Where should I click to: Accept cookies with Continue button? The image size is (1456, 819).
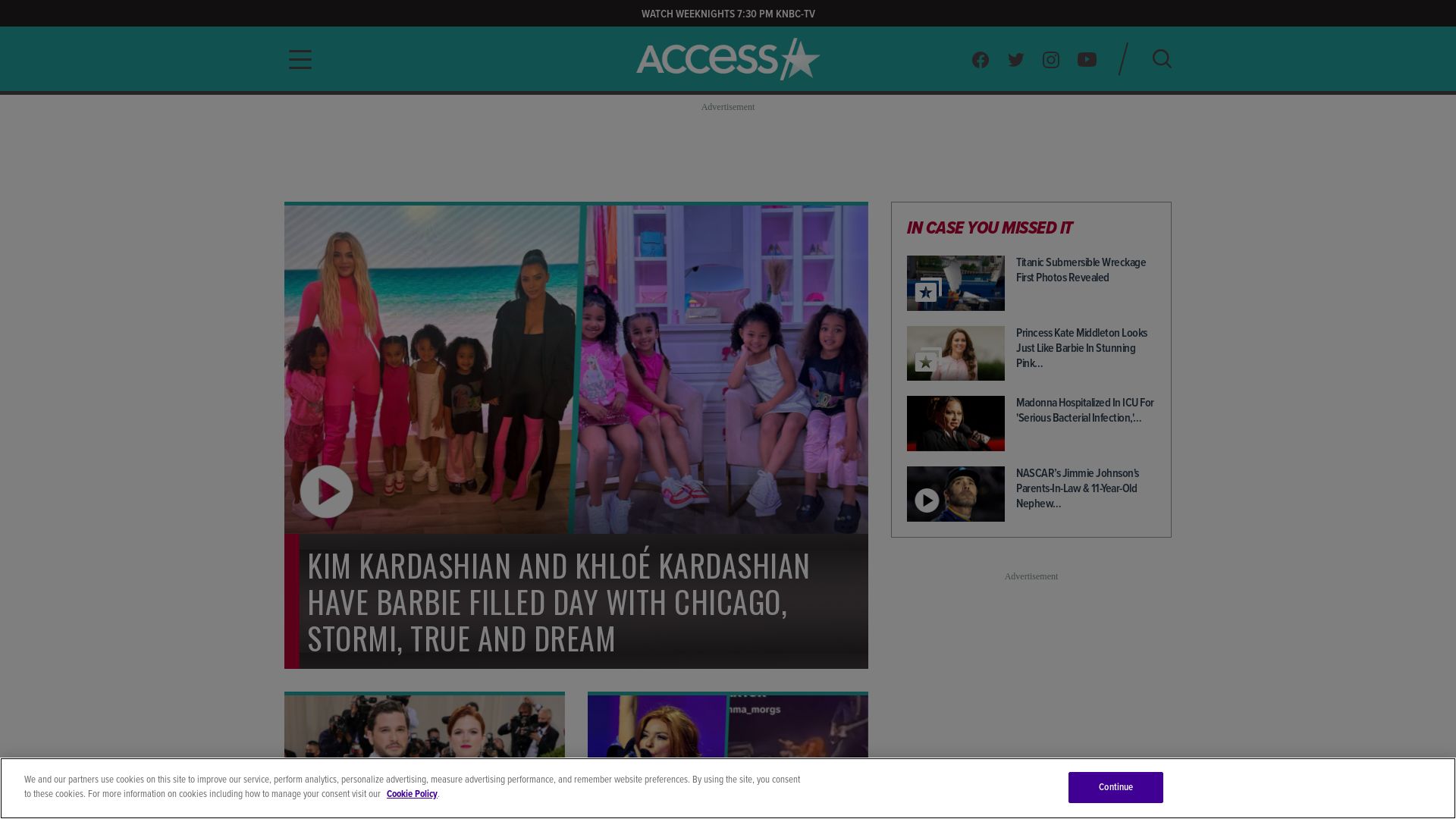(x=1116, y=787)
